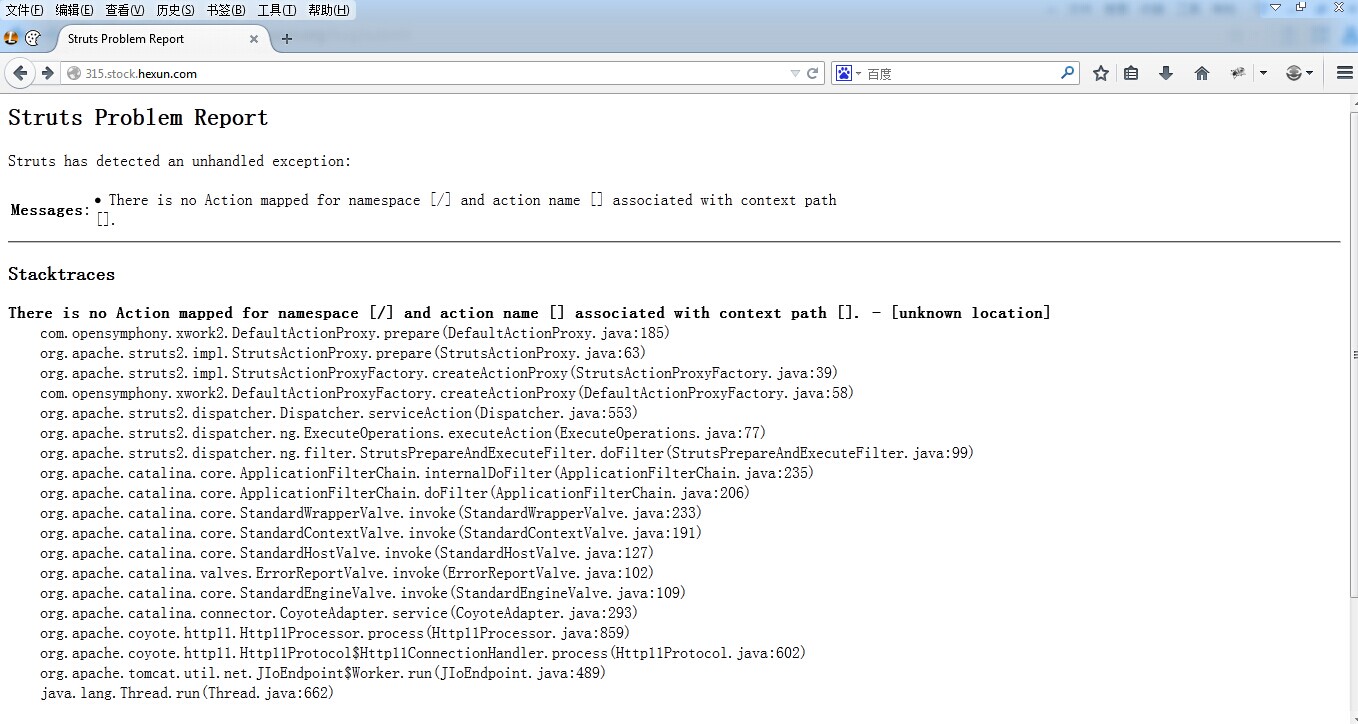This screenshot has width=1358, height=724.
Task: Click the ApplicationFilterChain.doFilter line at java:206
Action: point(395,493)
